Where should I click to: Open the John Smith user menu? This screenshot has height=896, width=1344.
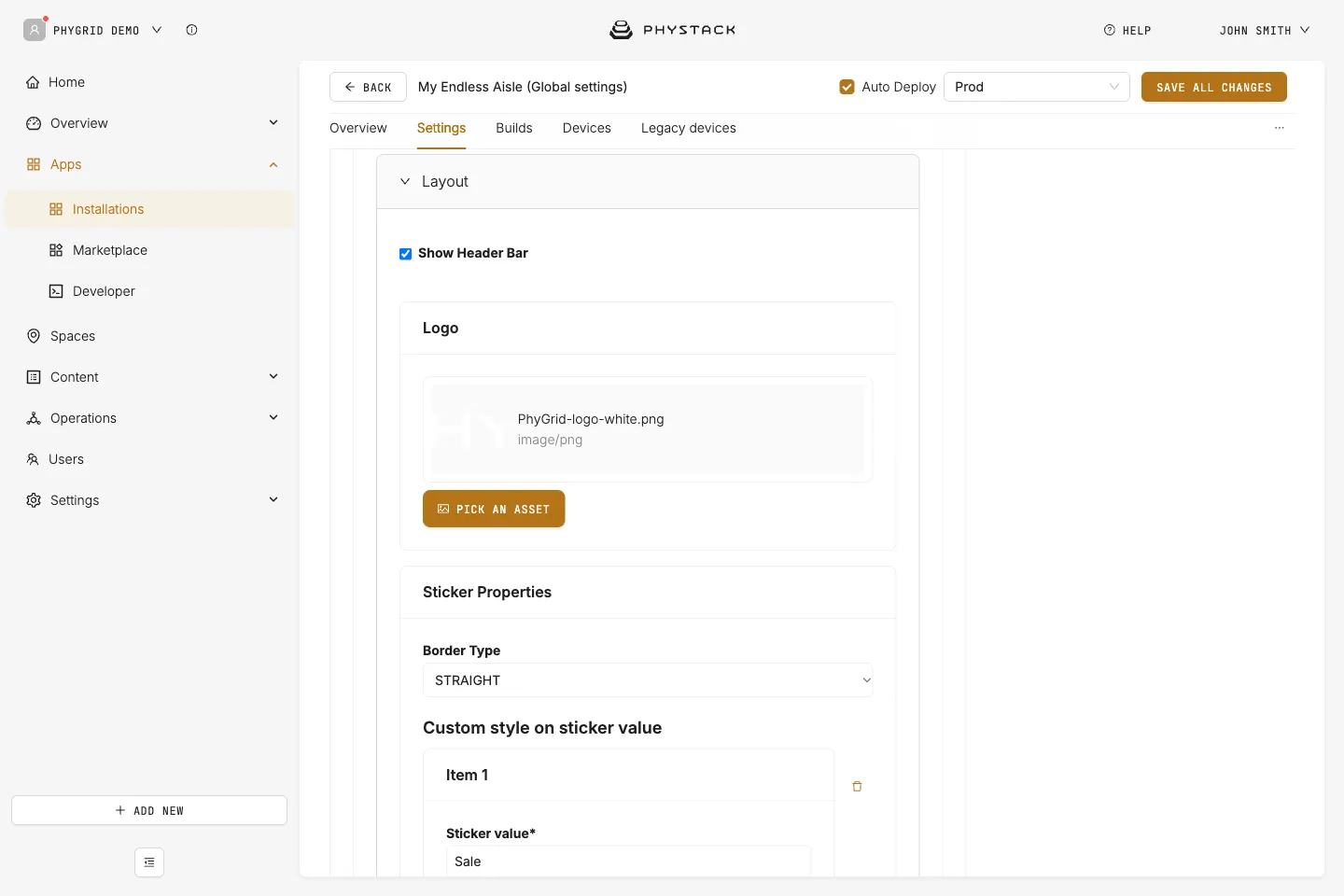click(x=1264, y=30)
